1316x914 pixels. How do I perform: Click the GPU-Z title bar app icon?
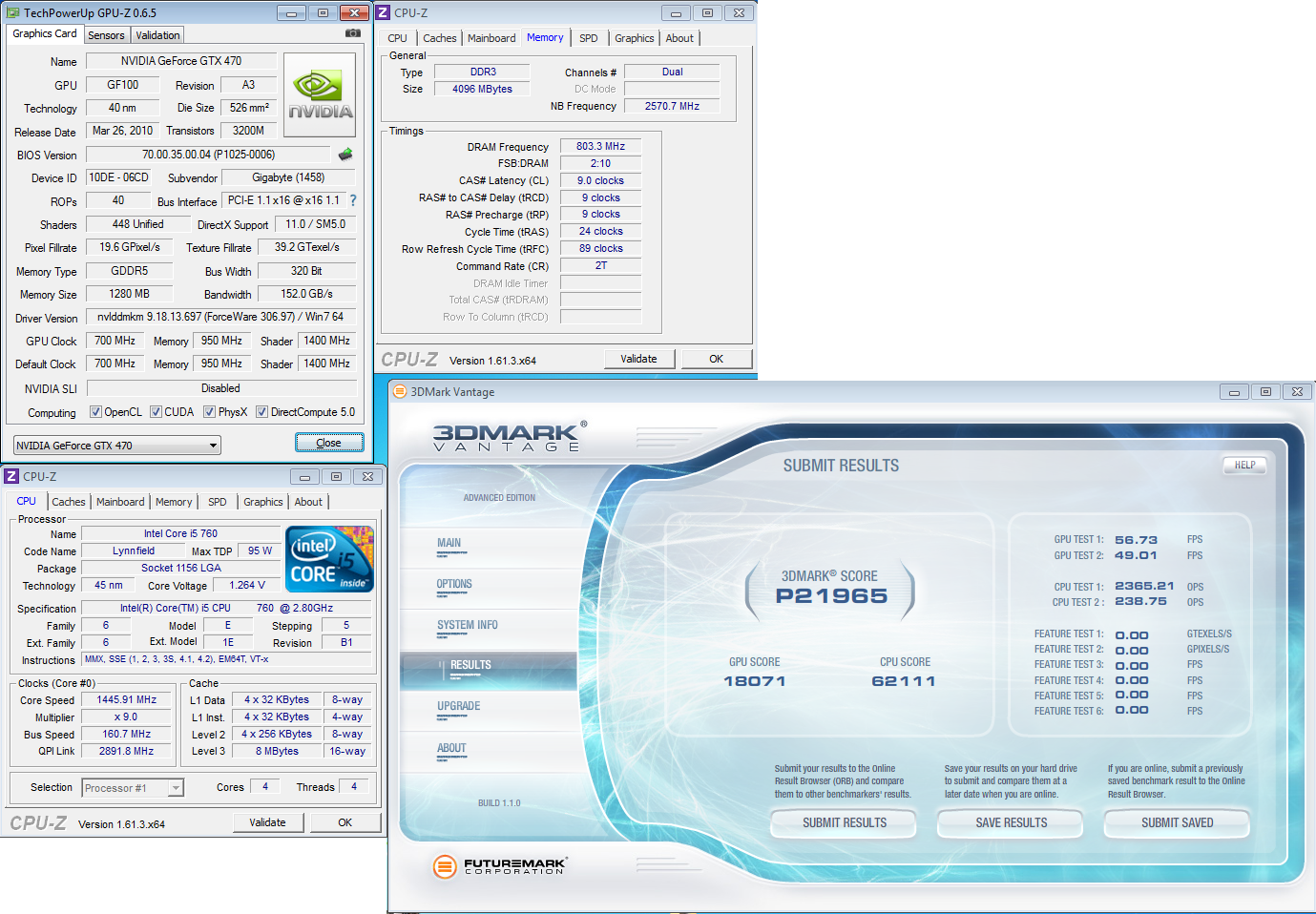coord(13,13)
